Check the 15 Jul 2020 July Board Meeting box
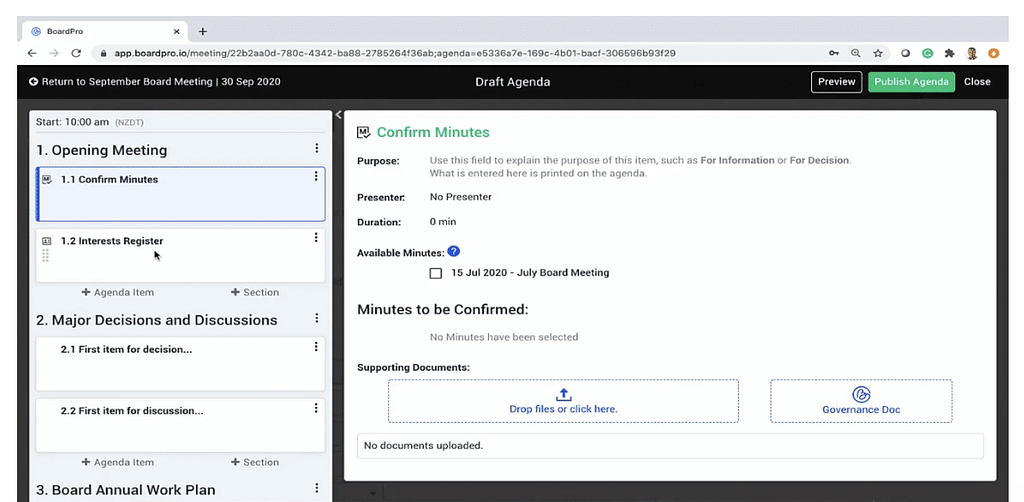This screenshot has height=502, width=1024. tap(436, 273)
